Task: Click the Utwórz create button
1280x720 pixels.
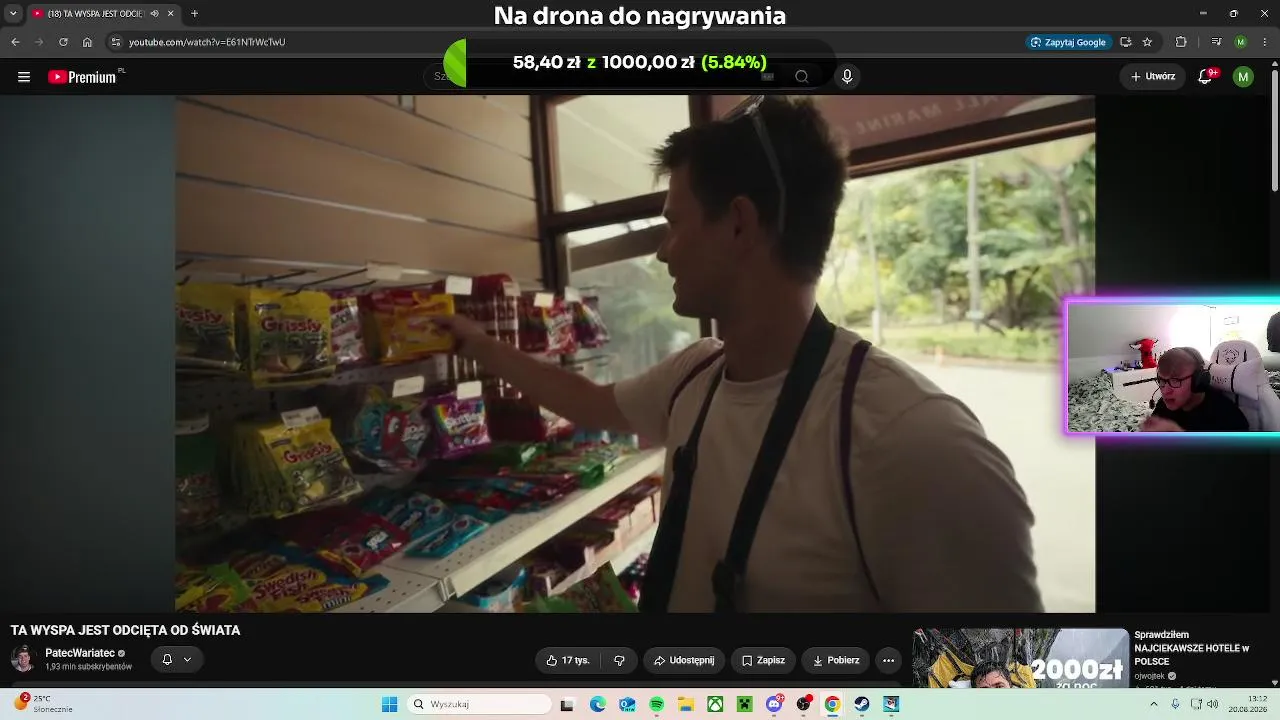Action: [1153, 77]
